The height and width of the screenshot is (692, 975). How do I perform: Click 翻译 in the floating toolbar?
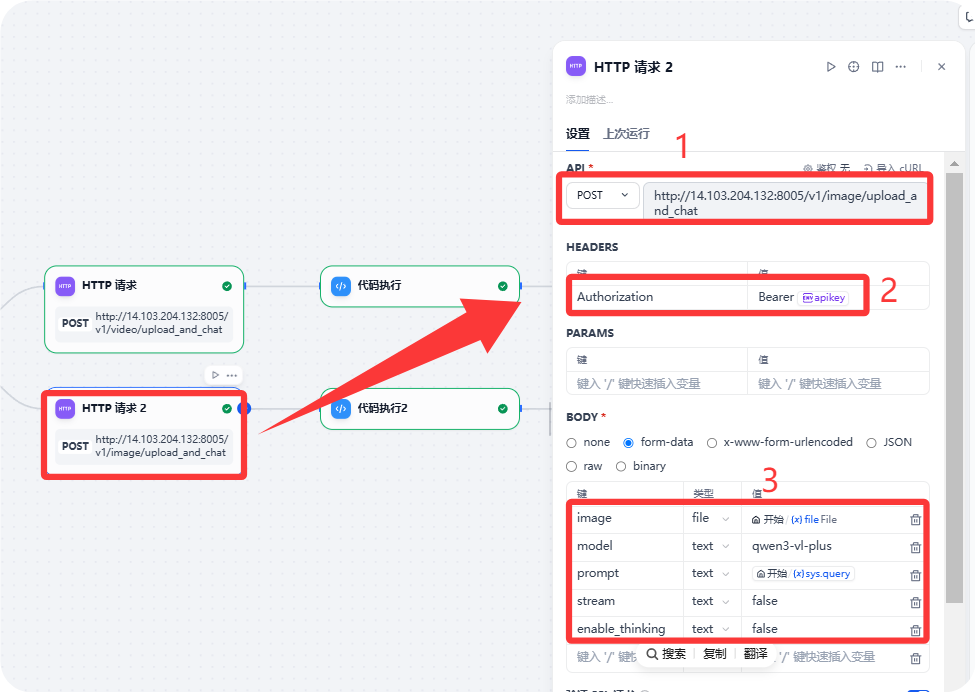756,653
